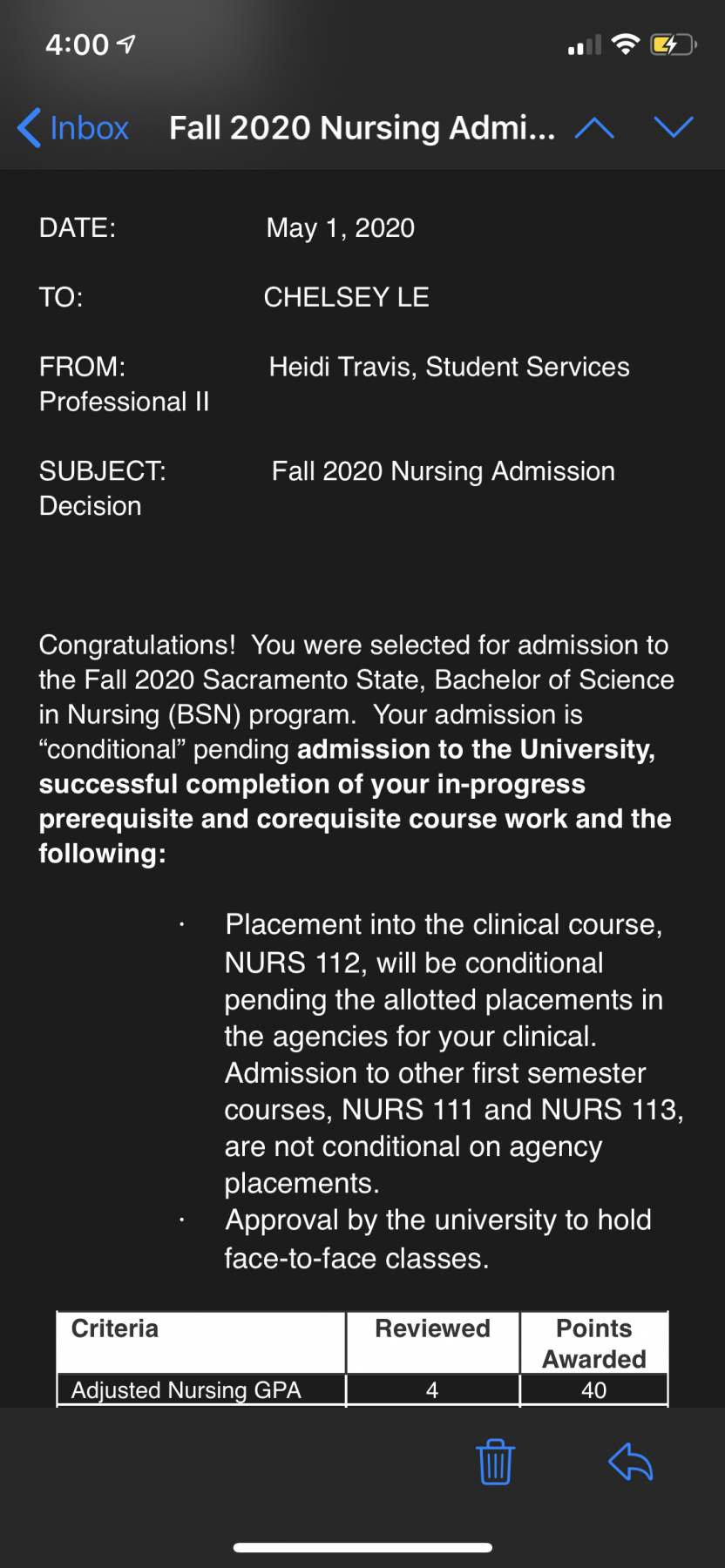Open next message with down arrow
Screen dimensions: 725x1568
[x=674, y=127]
